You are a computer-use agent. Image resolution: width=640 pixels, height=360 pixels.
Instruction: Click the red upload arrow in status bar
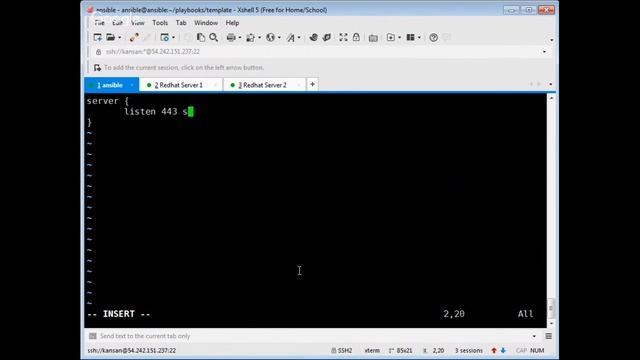tap(494, 351)
